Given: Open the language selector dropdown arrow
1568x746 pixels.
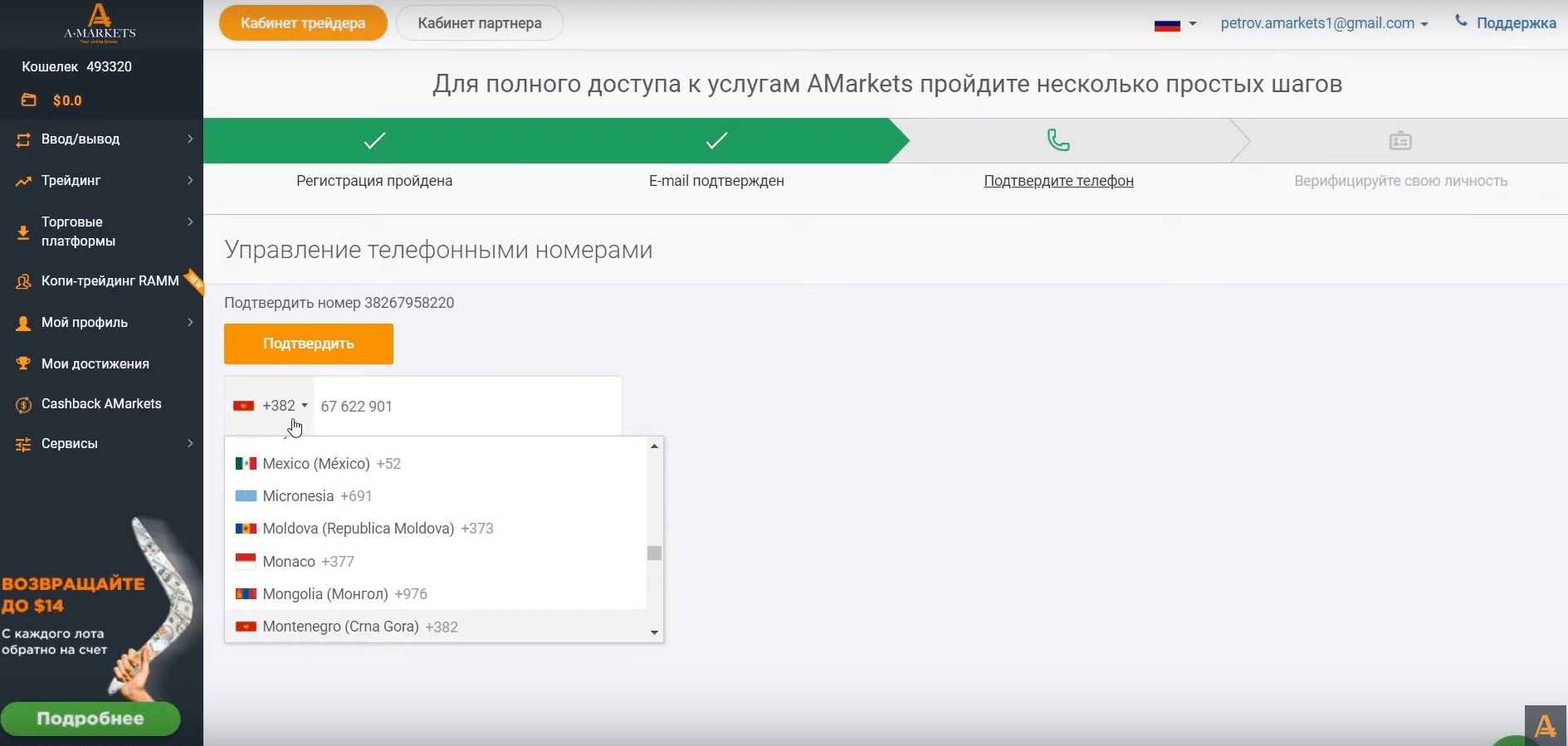Looking at the screenshot, I should pyautogui.click(x=1193, y=24).
